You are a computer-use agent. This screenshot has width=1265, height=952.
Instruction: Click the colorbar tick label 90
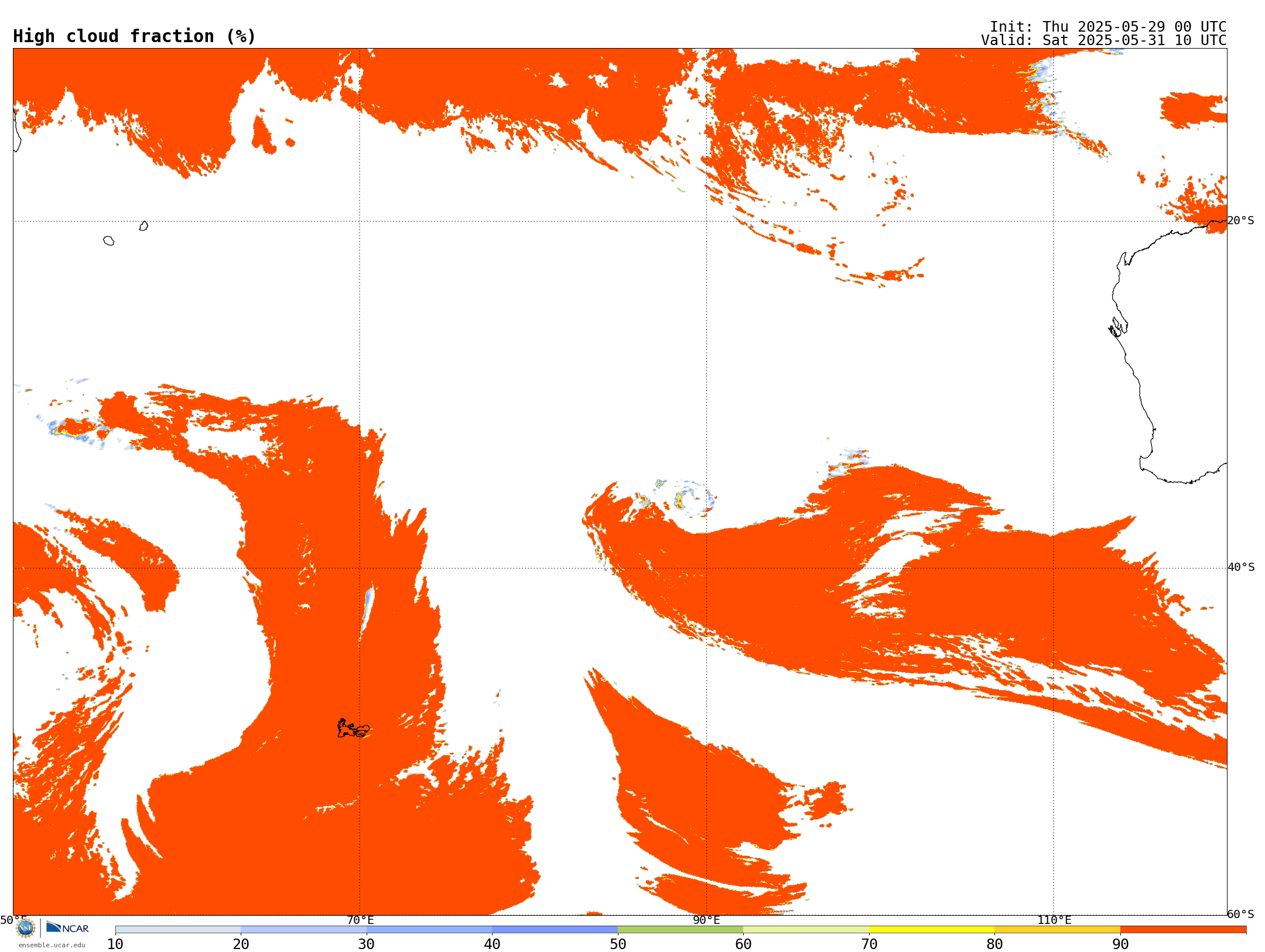point(1120,944)
